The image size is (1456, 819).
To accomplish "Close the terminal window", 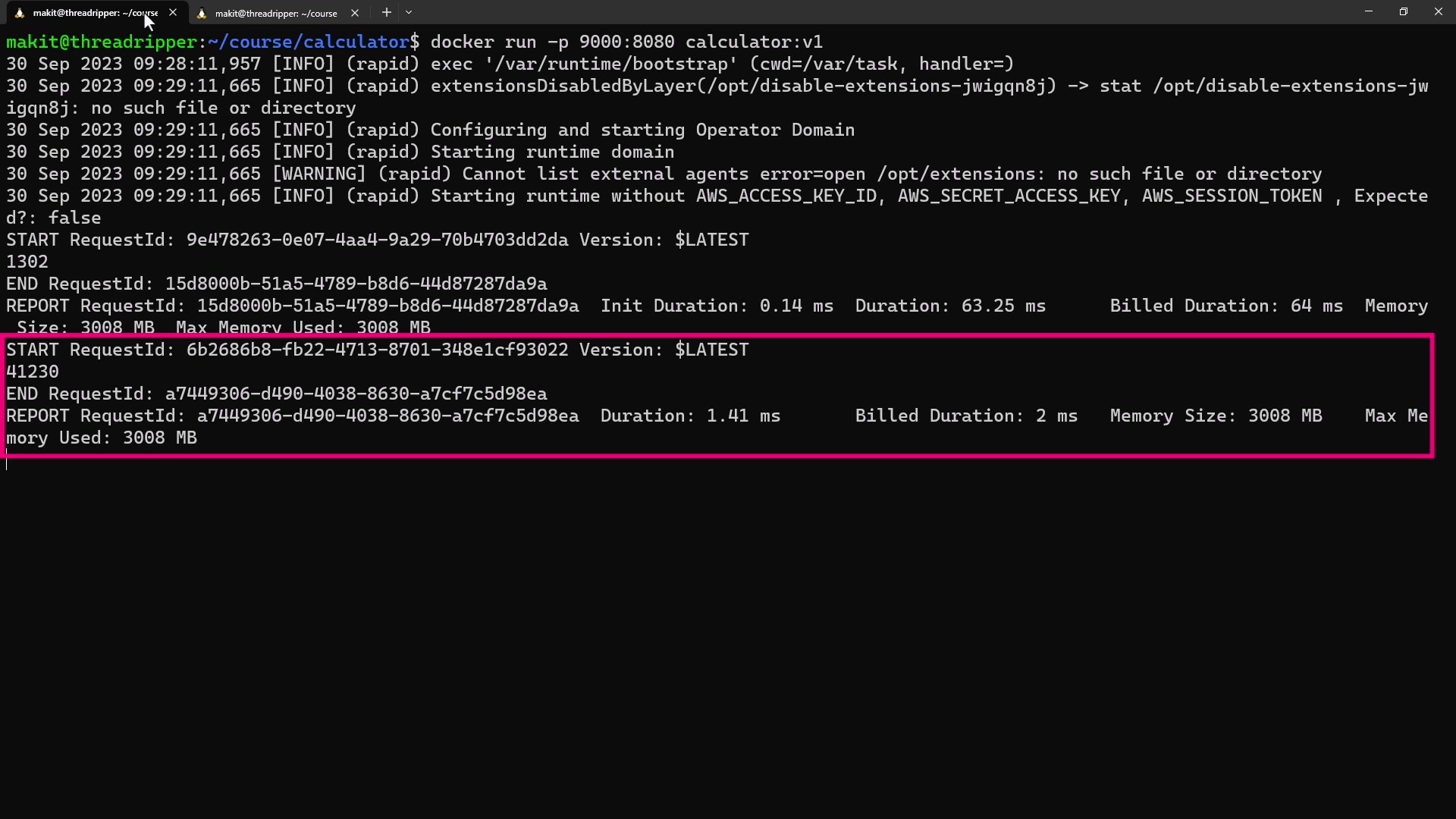I will click(1438, 12).
